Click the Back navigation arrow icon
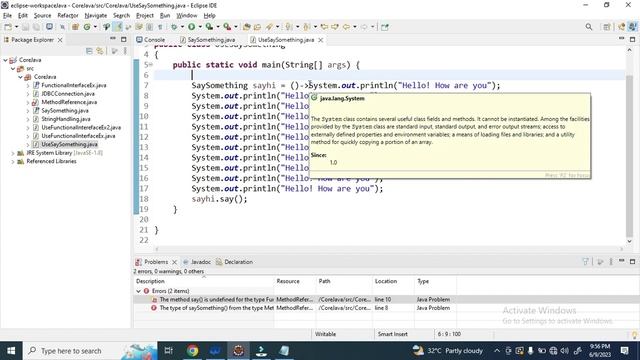Screen dimensions: 640x360 (346, 27)
